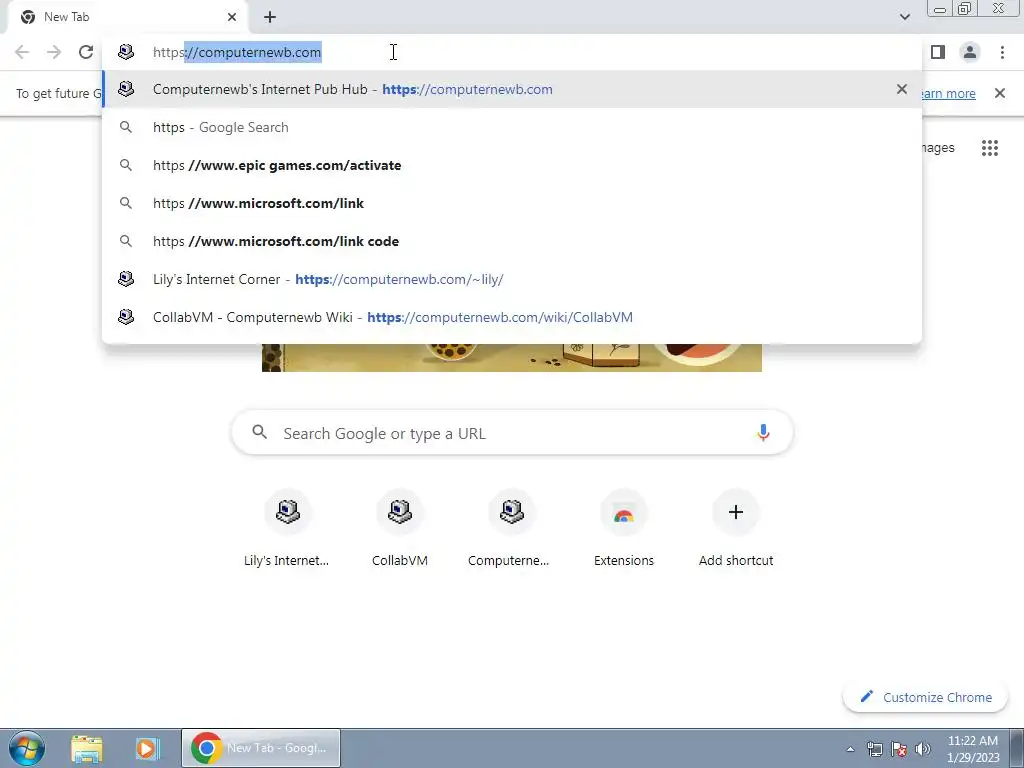Open the volume speaker tray icon
Viewport: 1024px width, 768px height.
coord(923,749)
